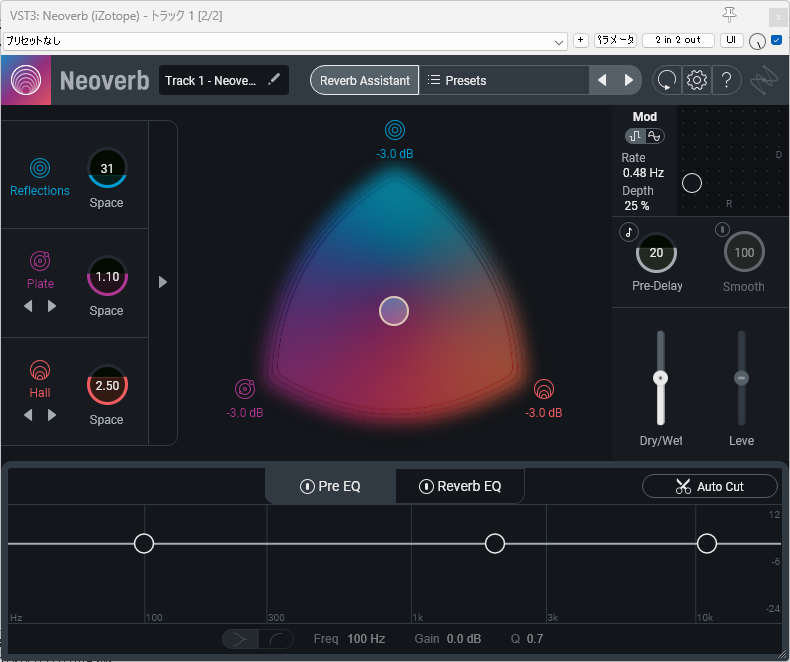This screenshot has height=662, width=790.
Task: Click the Plate -3.0 dB level value
Action: pos(245,413)
